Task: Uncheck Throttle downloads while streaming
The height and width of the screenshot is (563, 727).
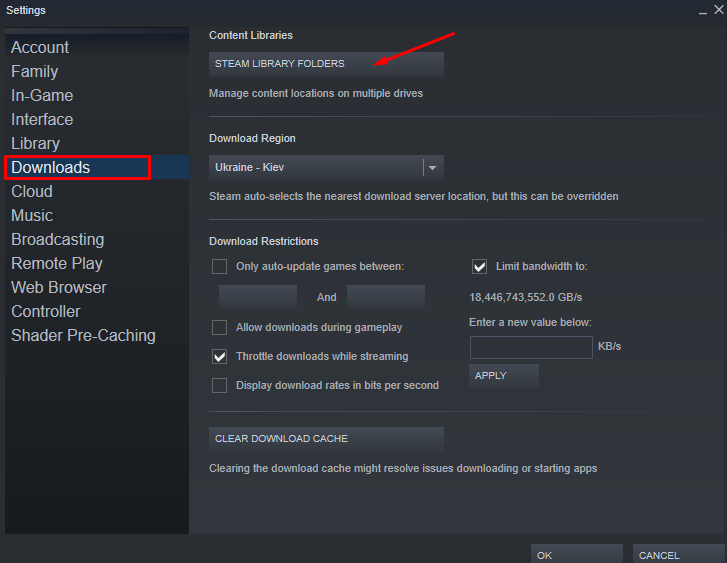Action: pyautogui.click(x=219, y=357)
